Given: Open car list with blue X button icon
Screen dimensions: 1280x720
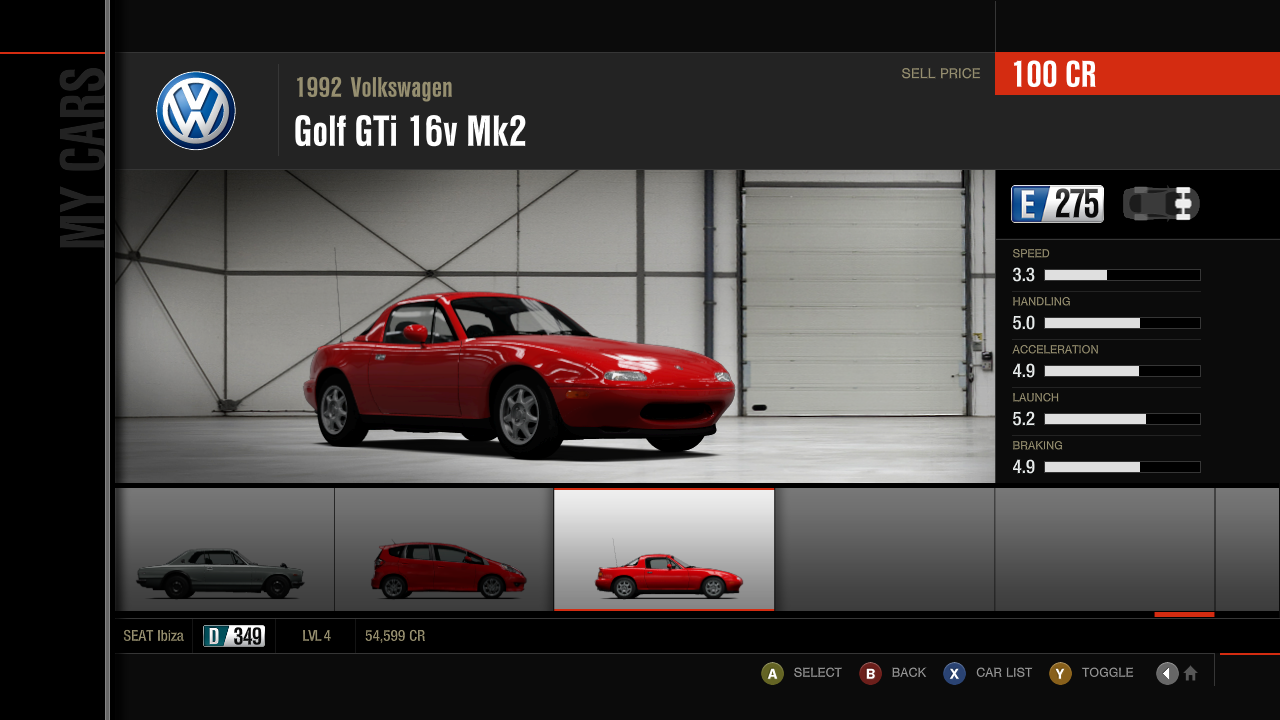Looking at the screenshot, I should pos(955,673).
